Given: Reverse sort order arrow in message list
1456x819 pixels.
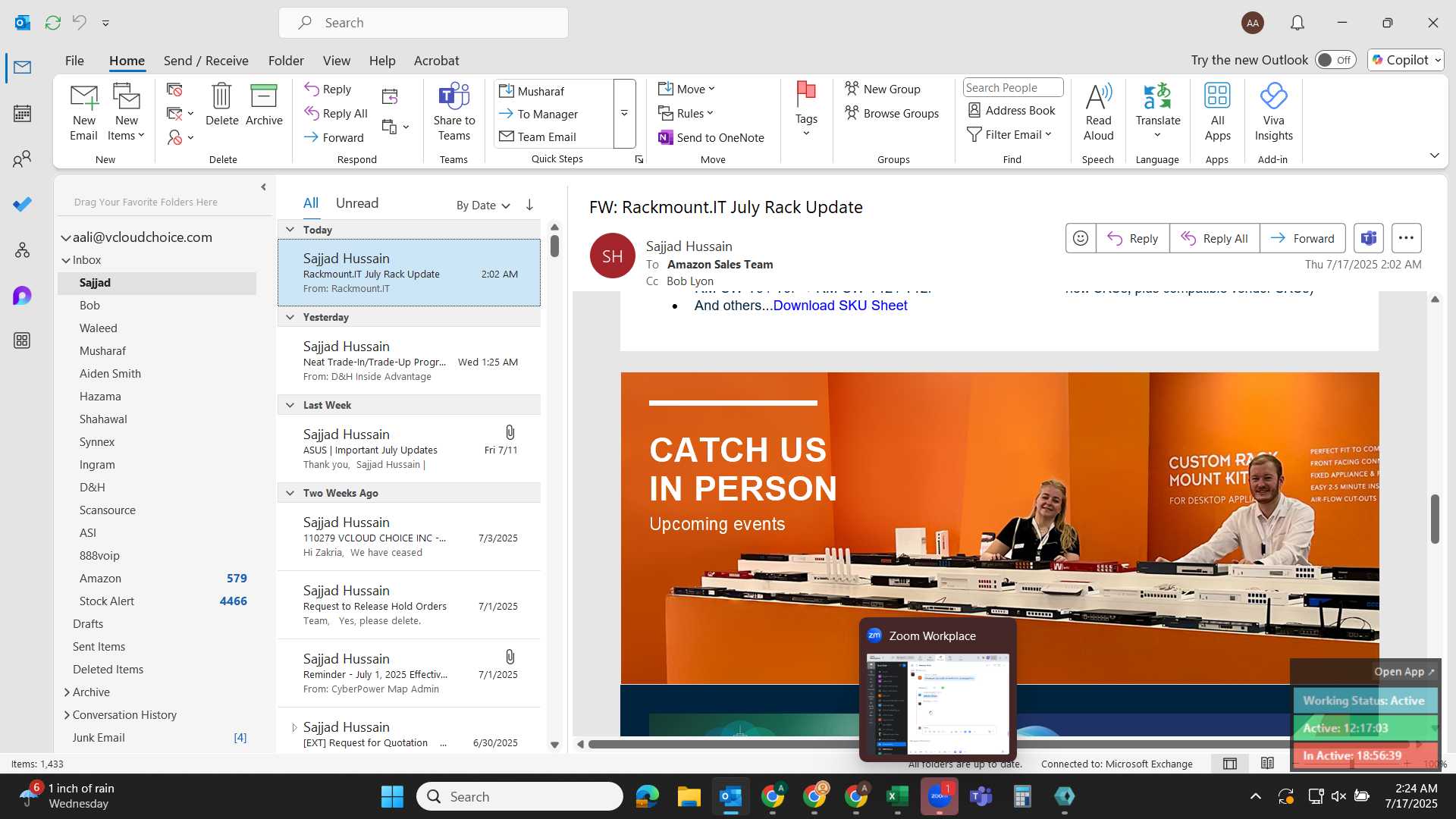Looking at the screenshot, I should (529, 205).
